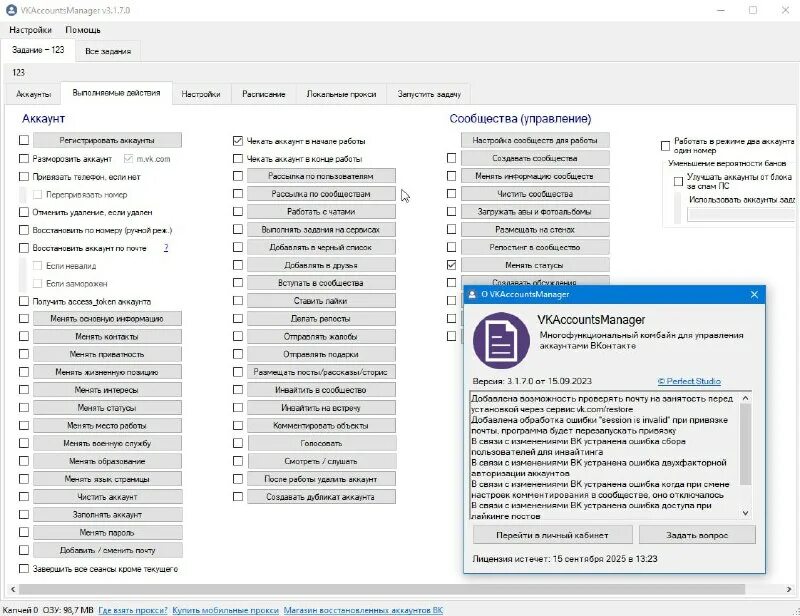The width and height of the screenshot is (800, 616).
Task: Click the Делать репосты button
Action: click(321, 318)
